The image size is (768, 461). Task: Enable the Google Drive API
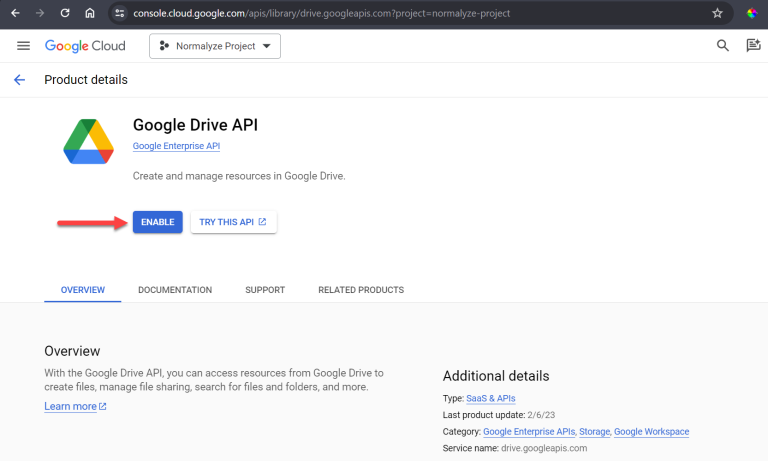pyautogui.click(x=157, y=222)
